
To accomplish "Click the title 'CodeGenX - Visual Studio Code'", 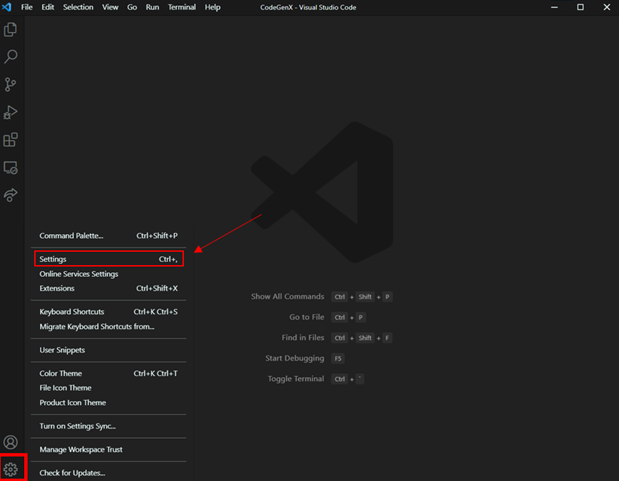I will pos(308,8).
